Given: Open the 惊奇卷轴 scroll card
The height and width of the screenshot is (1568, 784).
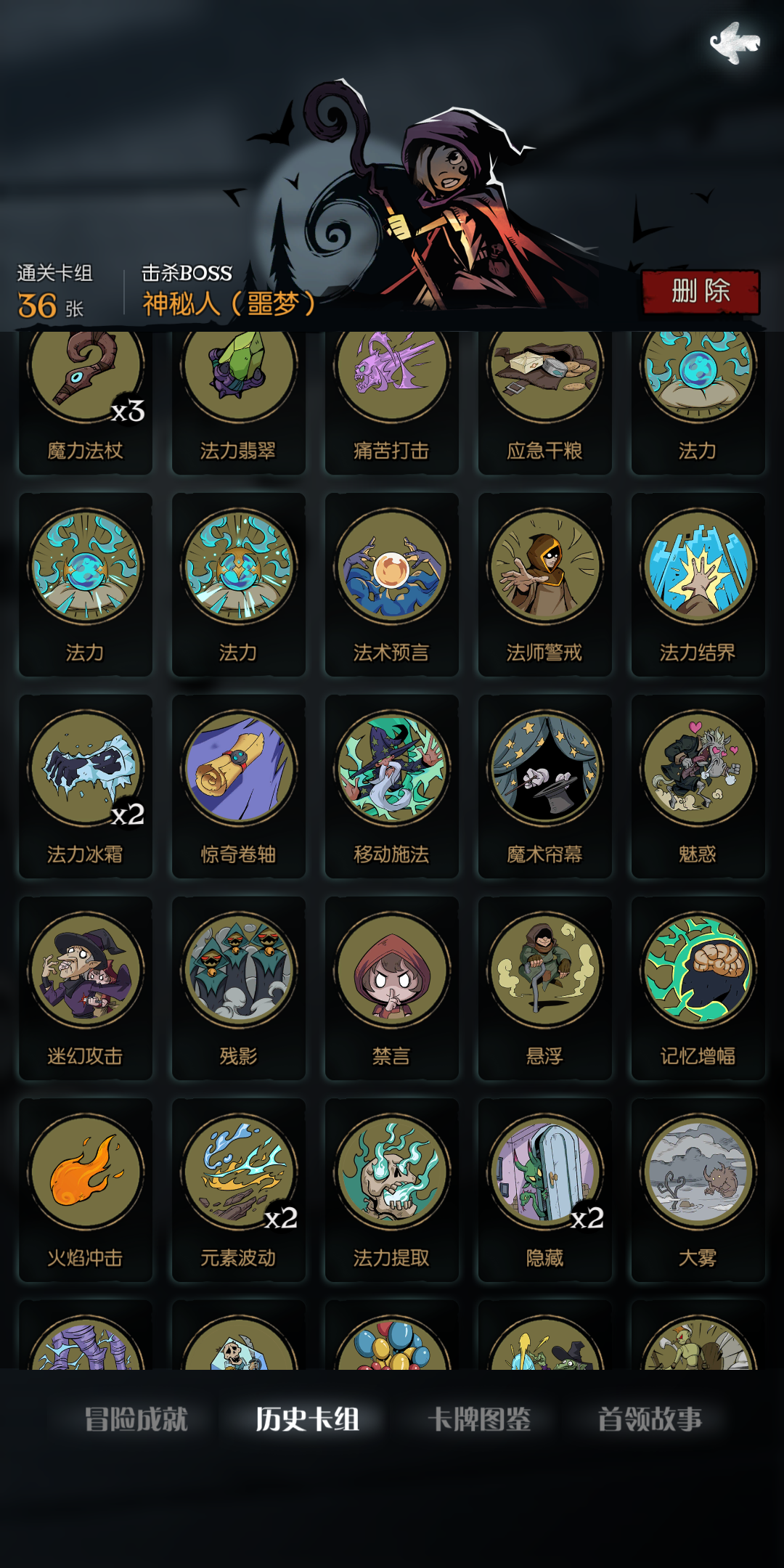Looking at the screenshot, I should click(239, 786).
